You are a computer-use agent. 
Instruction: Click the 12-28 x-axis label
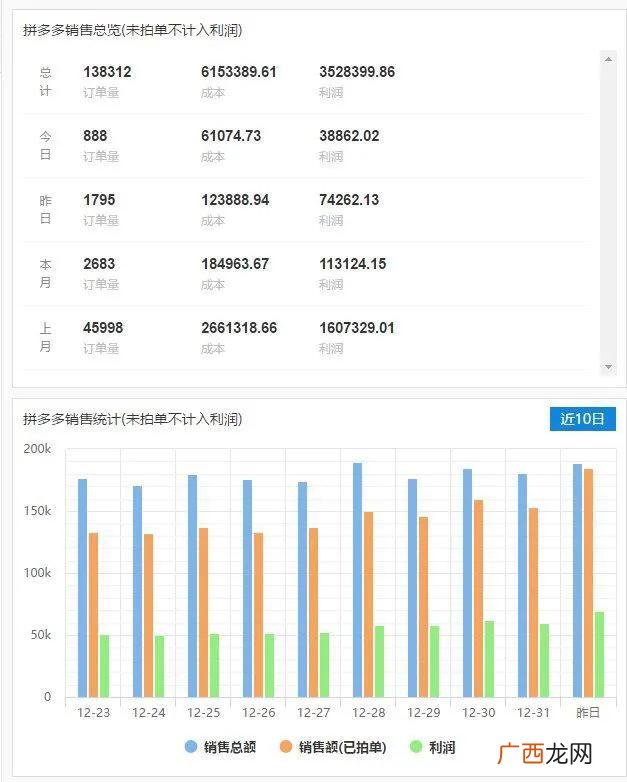pos(369,713)
